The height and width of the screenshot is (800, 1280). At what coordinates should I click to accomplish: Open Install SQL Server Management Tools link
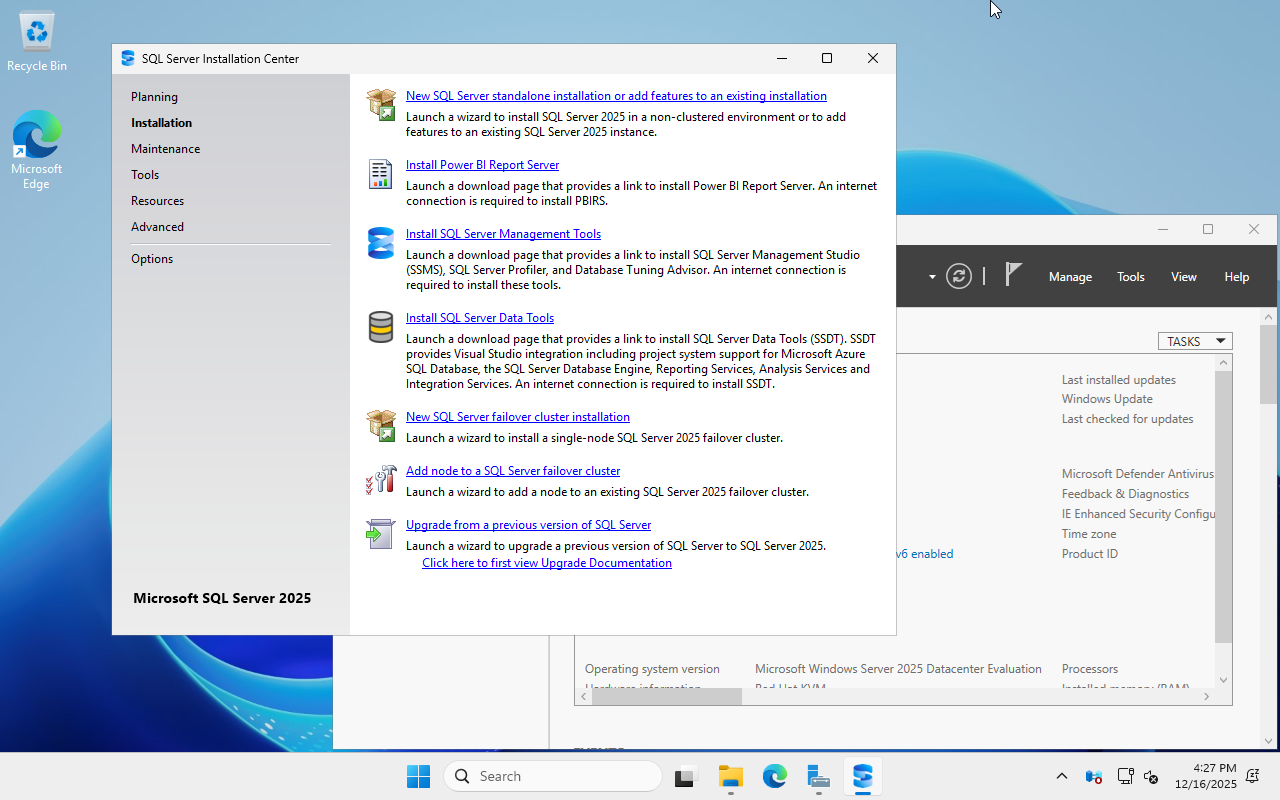point(503,234)
